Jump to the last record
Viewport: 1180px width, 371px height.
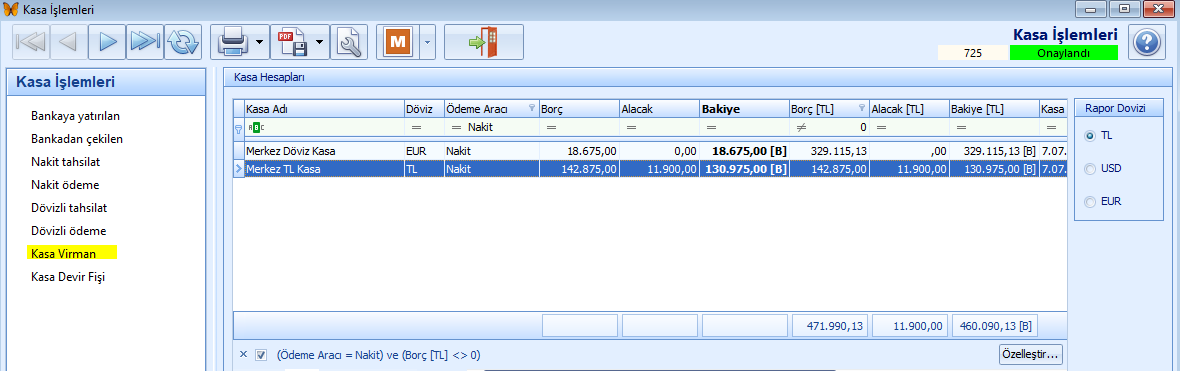coord(144,42)
